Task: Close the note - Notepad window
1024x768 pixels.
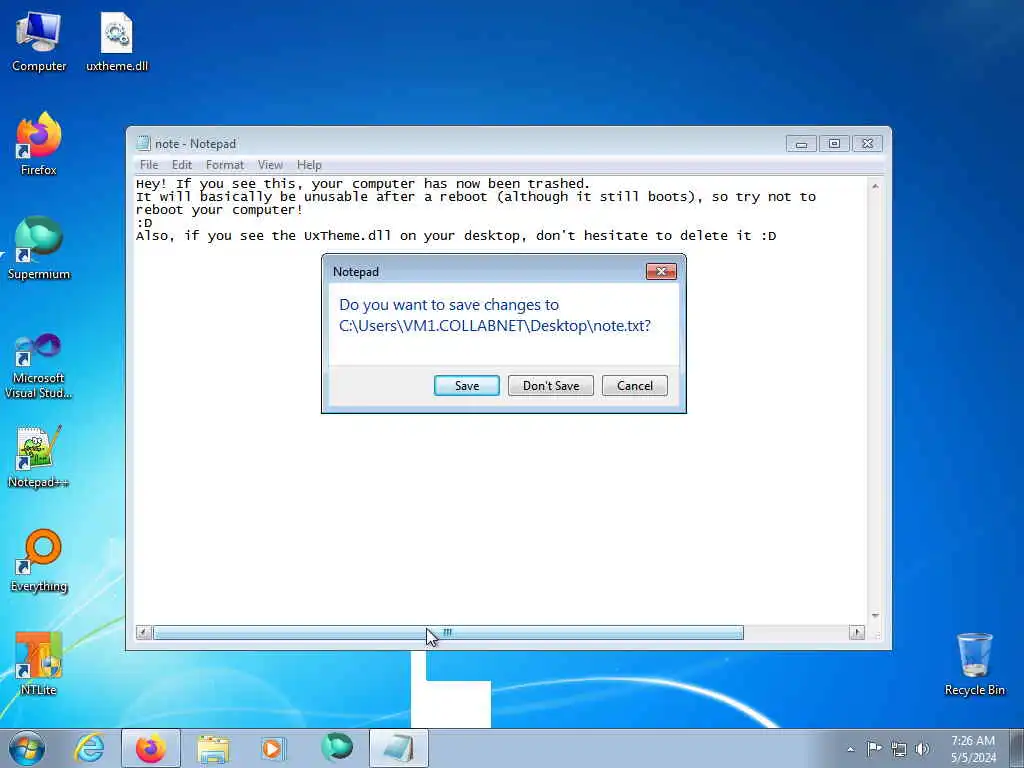Action: 867,144
